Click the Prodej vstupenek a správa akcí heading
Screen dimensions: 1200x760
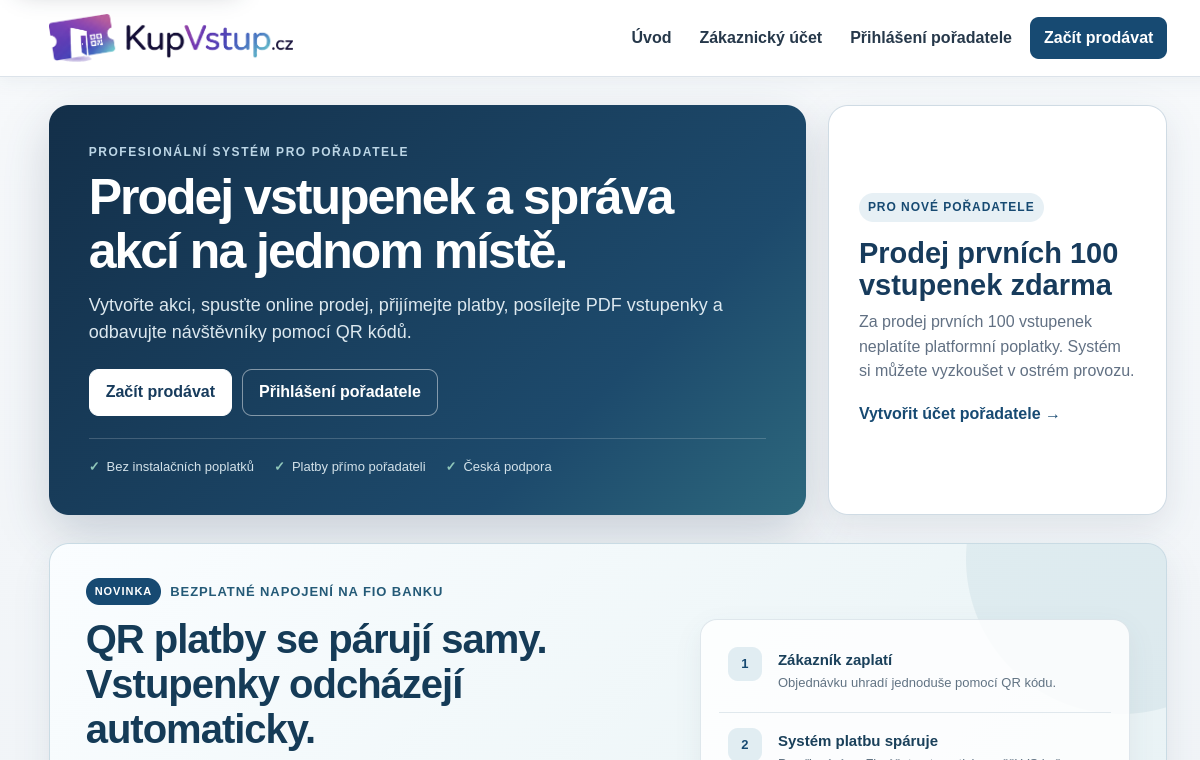tap(381, 224)
